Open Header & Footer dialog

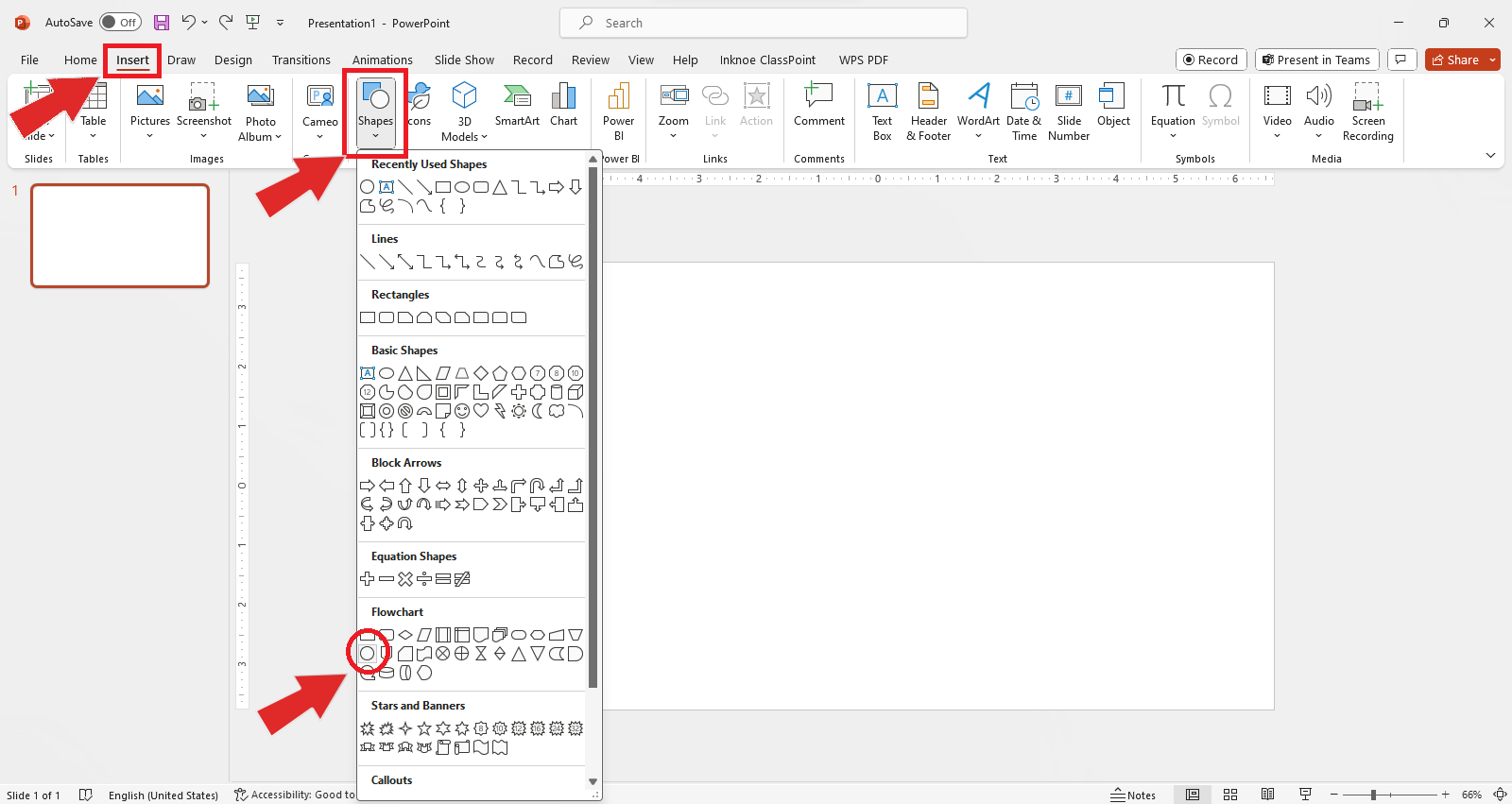click(x=929, y=112)
